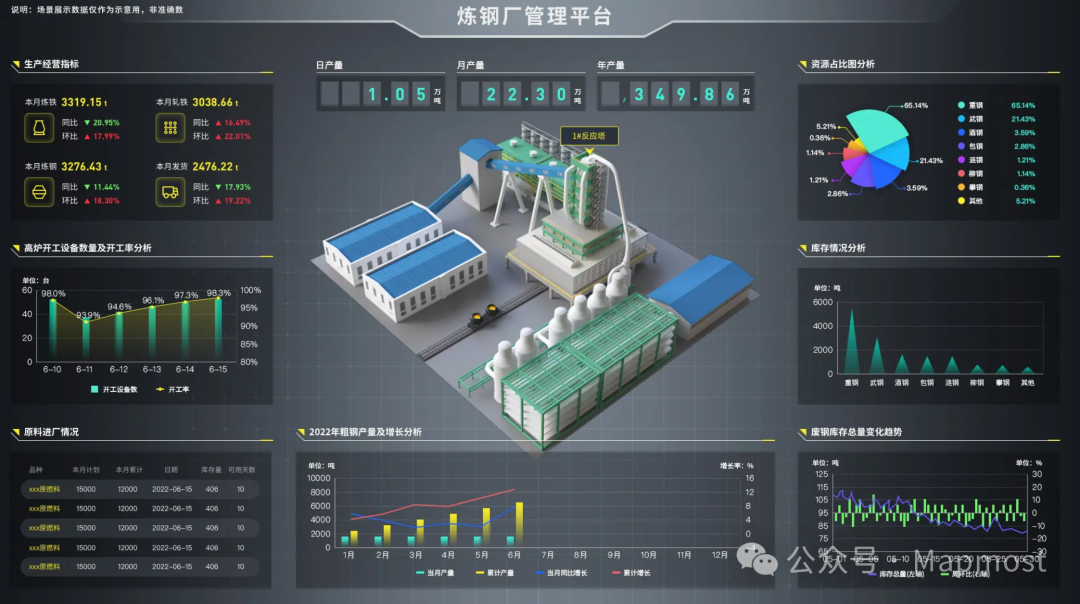The width and height of the screenshot is (1080, 604).
Task: Click the 生产经营指标 panel title
Action: click(x=52, y=64)
